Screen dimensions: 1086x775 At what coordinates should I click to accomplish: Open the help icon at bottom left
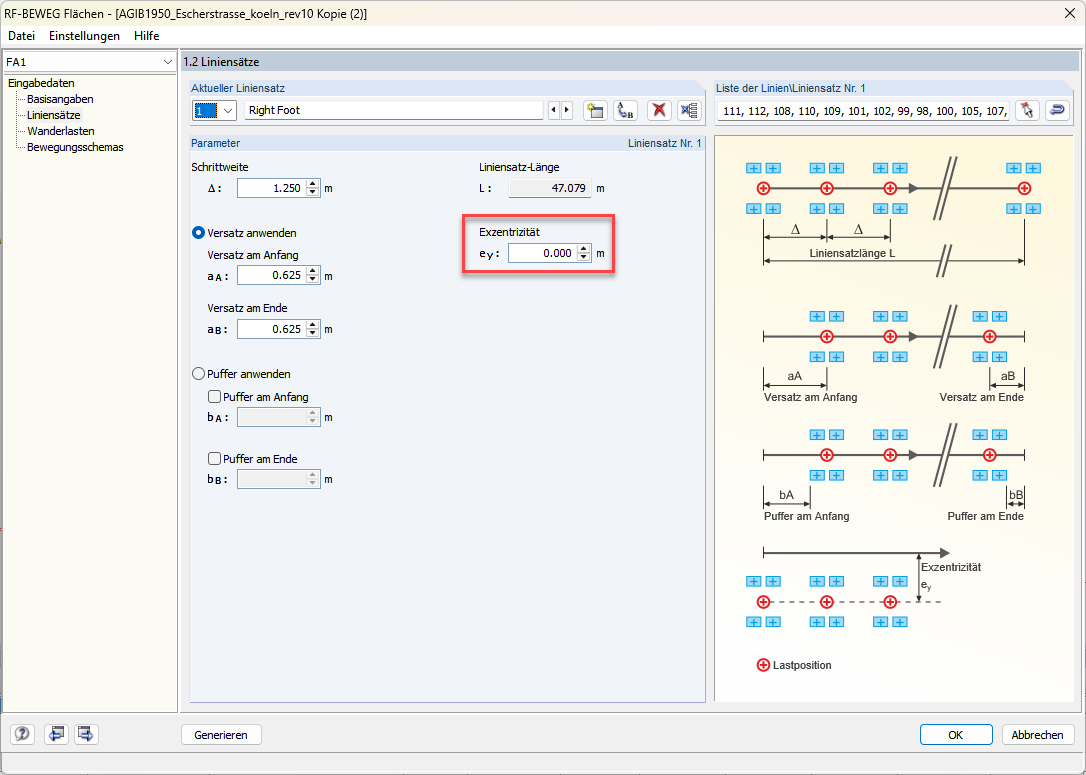(x=22, y=734)
